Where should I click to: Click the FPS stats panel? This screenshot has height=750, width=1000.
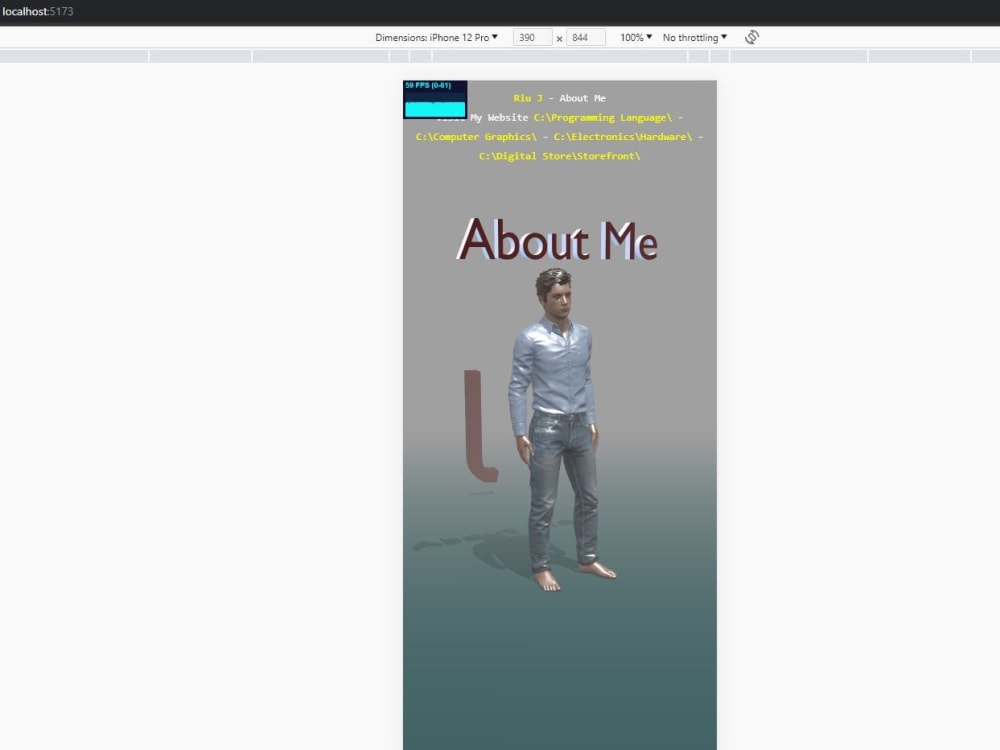pos(435,99)
